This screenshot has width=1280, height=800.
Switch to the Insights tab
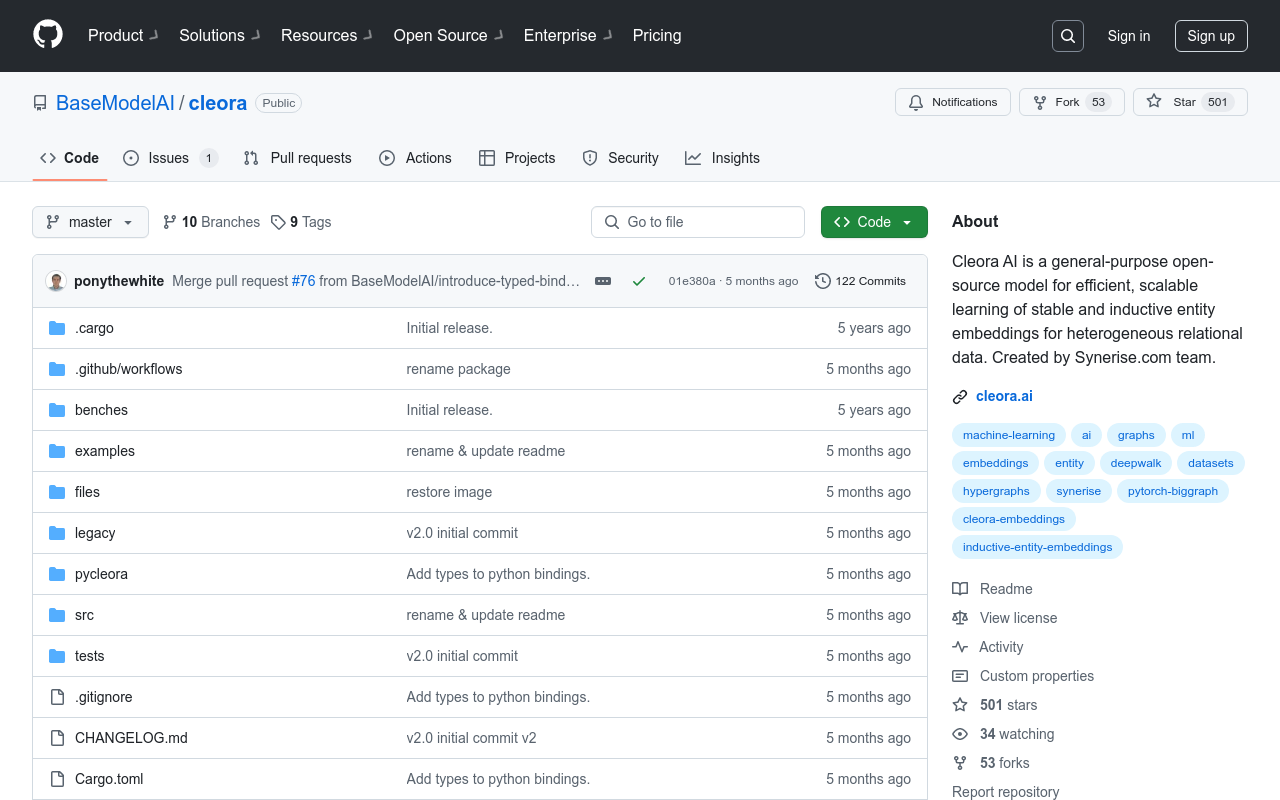(722, 158)
